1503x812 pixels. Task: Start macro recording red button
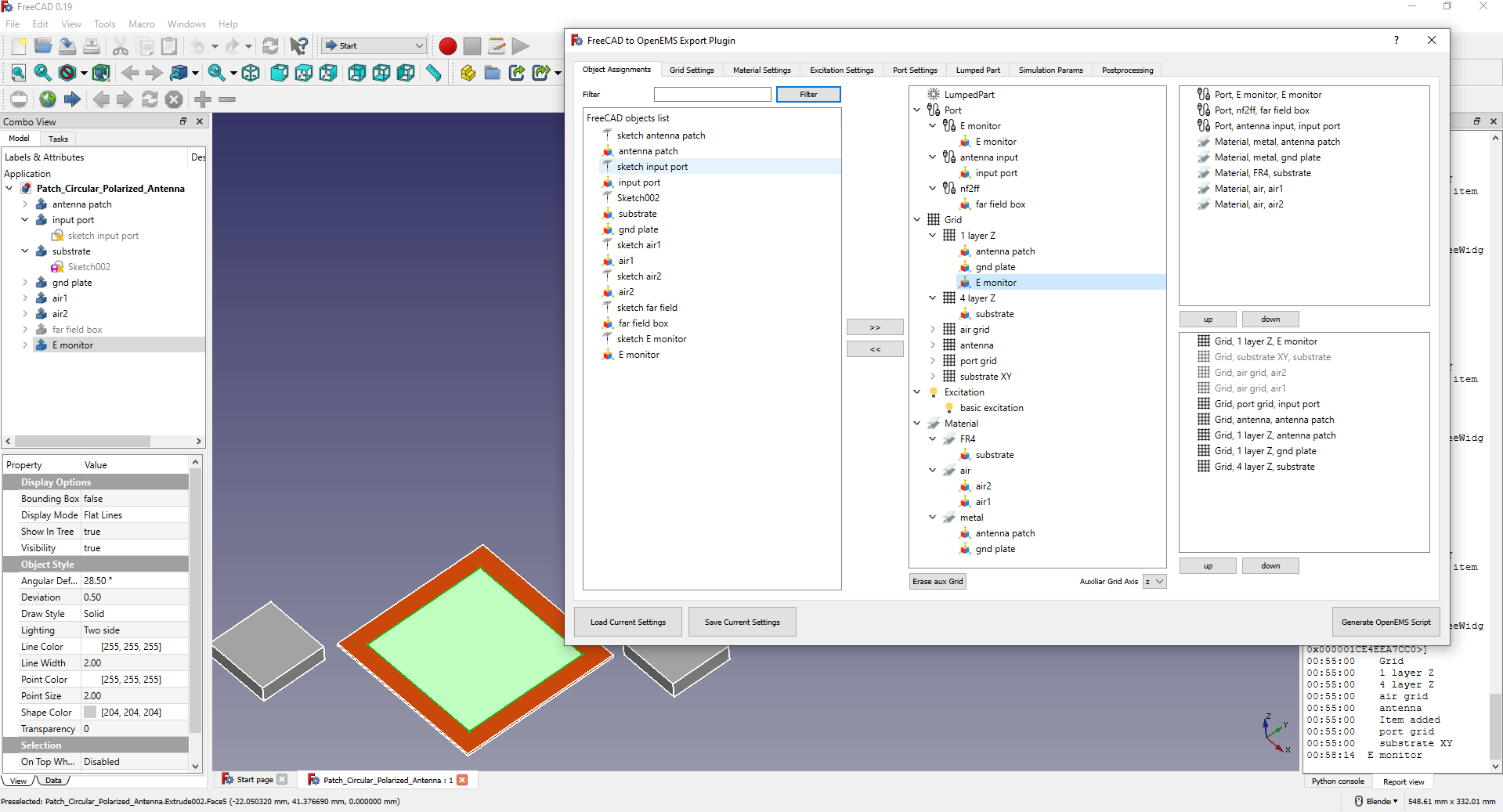[x=448, y=46]
